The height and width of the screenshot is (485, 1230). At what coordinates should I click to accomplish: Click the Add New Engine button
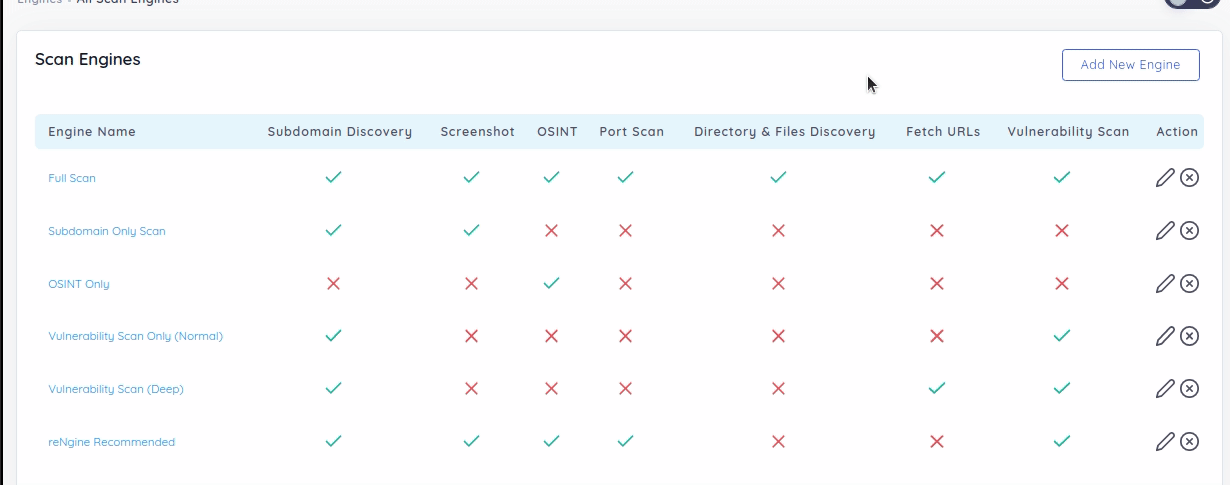click(1131, 65)
